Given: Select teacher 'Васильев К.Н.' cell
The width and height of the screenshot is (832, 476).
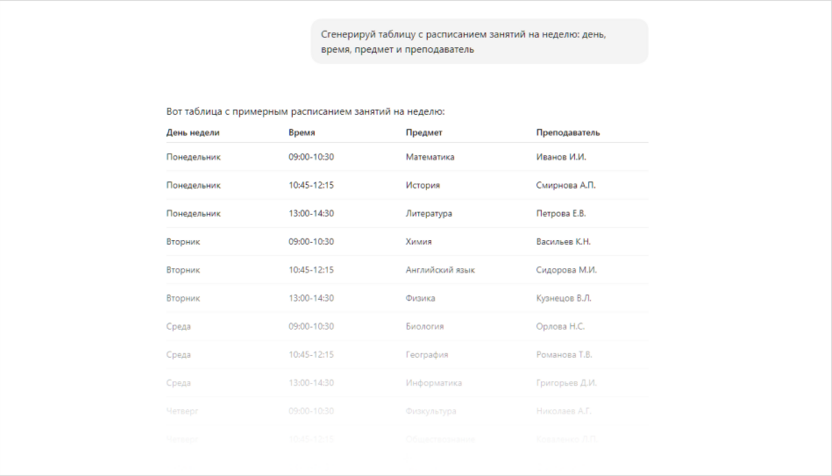Looking at the screenshot, I should coord(564,241).
